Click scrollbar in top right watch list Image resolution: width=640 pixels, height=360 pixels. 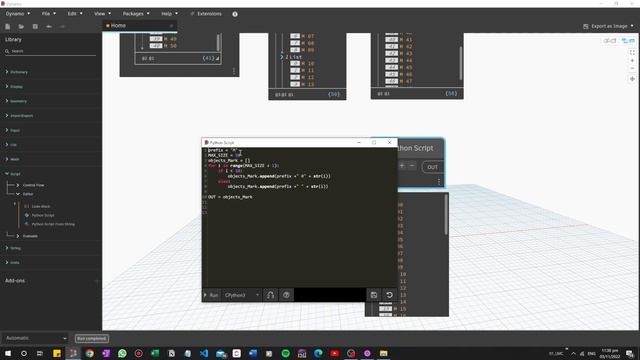click(461, 63)
